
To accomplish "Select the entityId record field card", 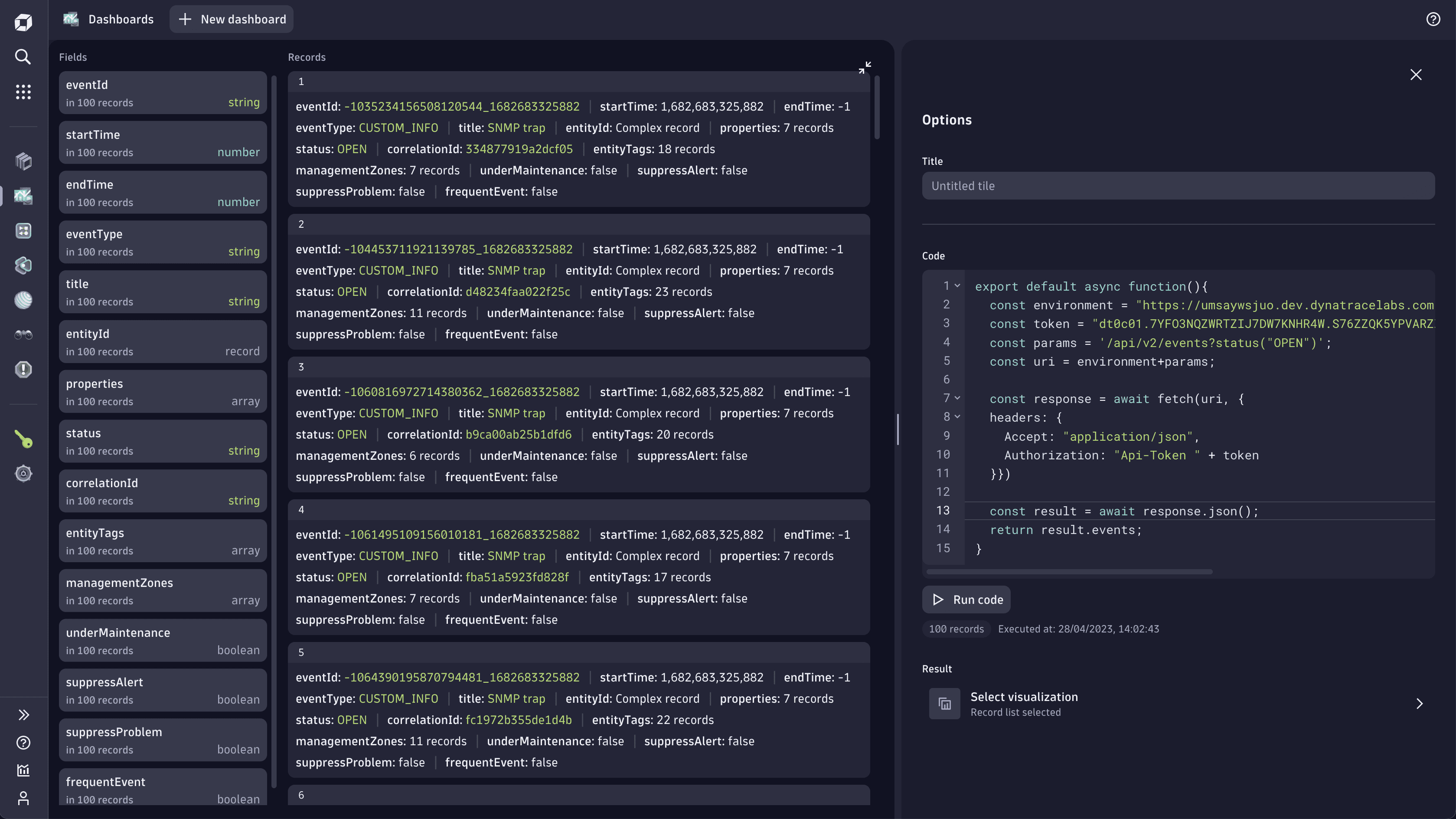I will pos(163,342).
